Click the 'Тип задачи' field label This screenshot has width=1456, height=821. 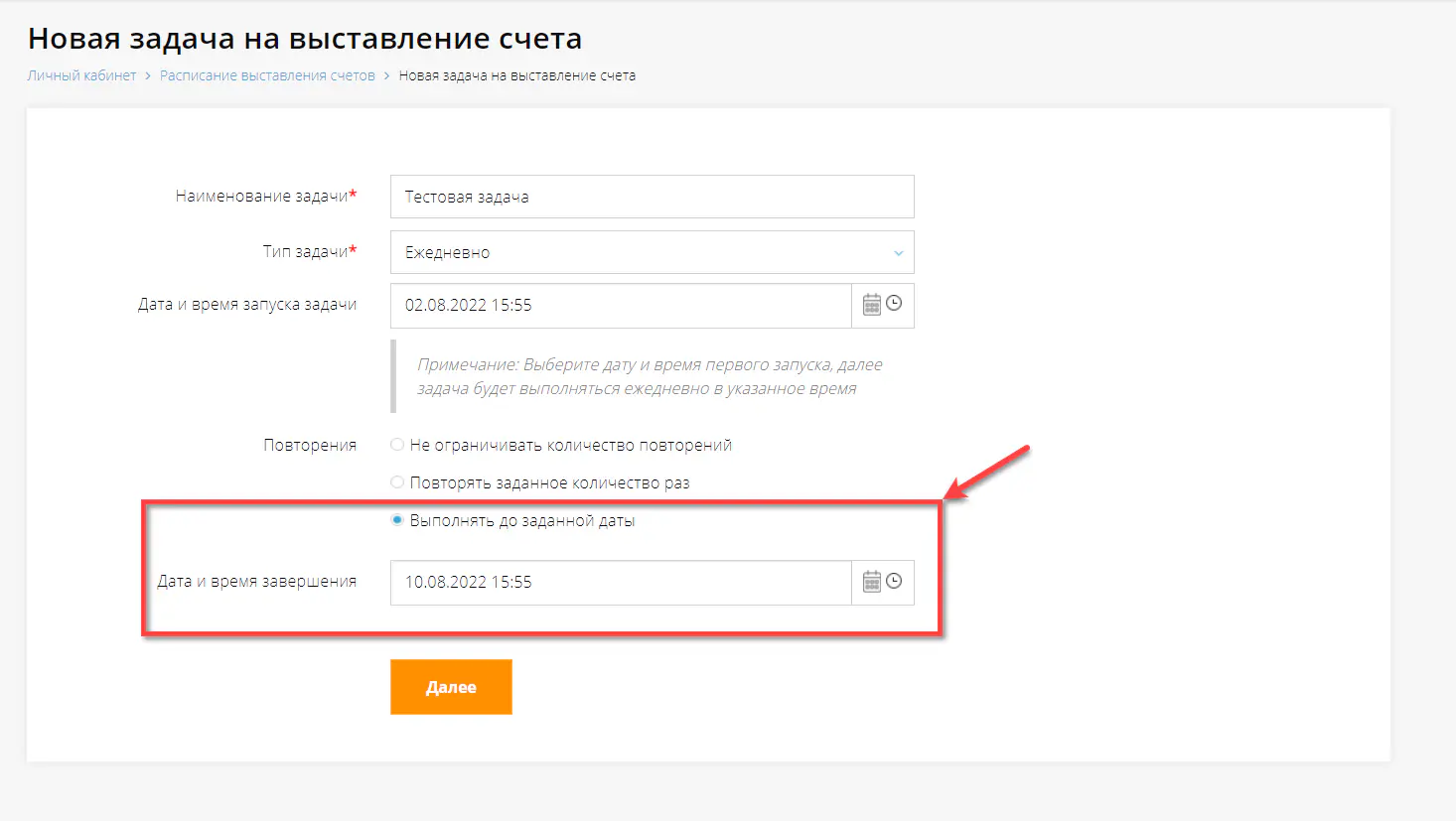[306, 252]
